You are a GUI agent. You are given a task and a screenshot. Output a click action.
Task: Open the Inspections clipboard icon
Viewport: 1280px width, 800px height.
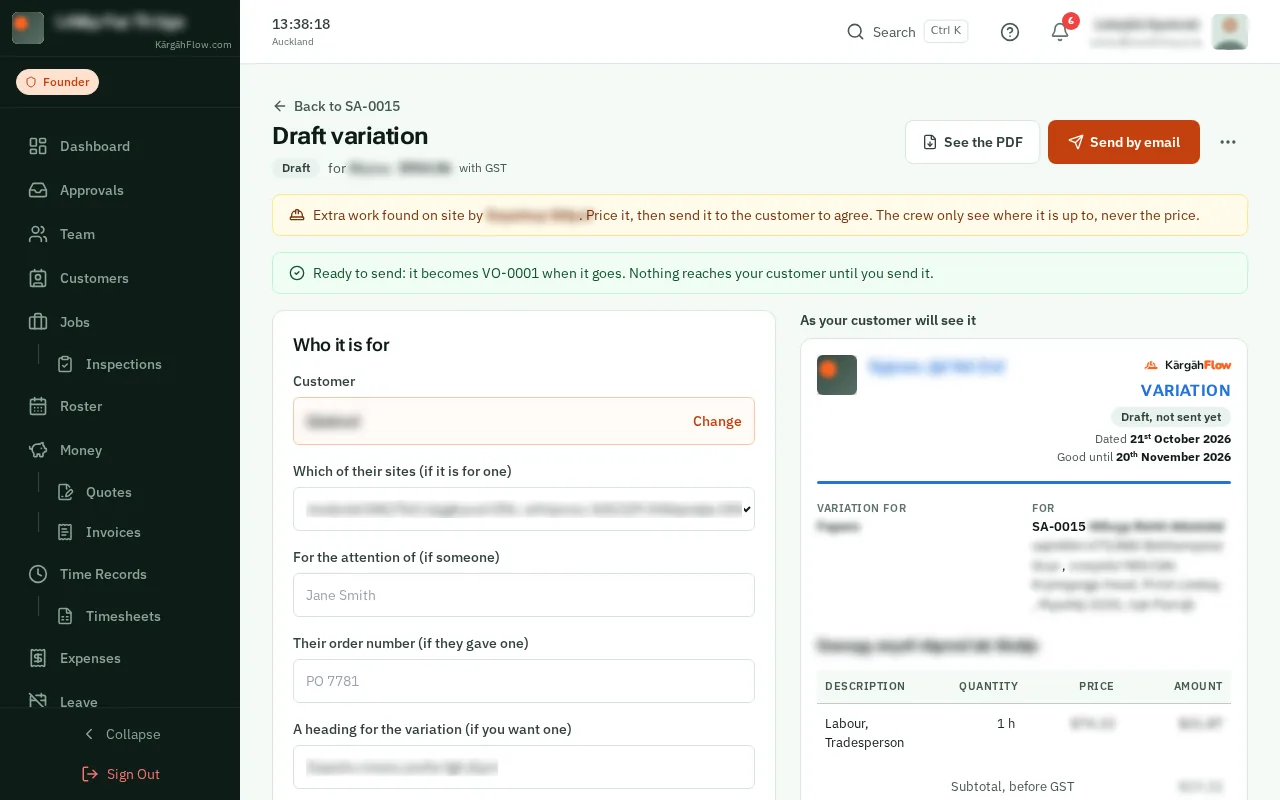(x=65, y=364)
